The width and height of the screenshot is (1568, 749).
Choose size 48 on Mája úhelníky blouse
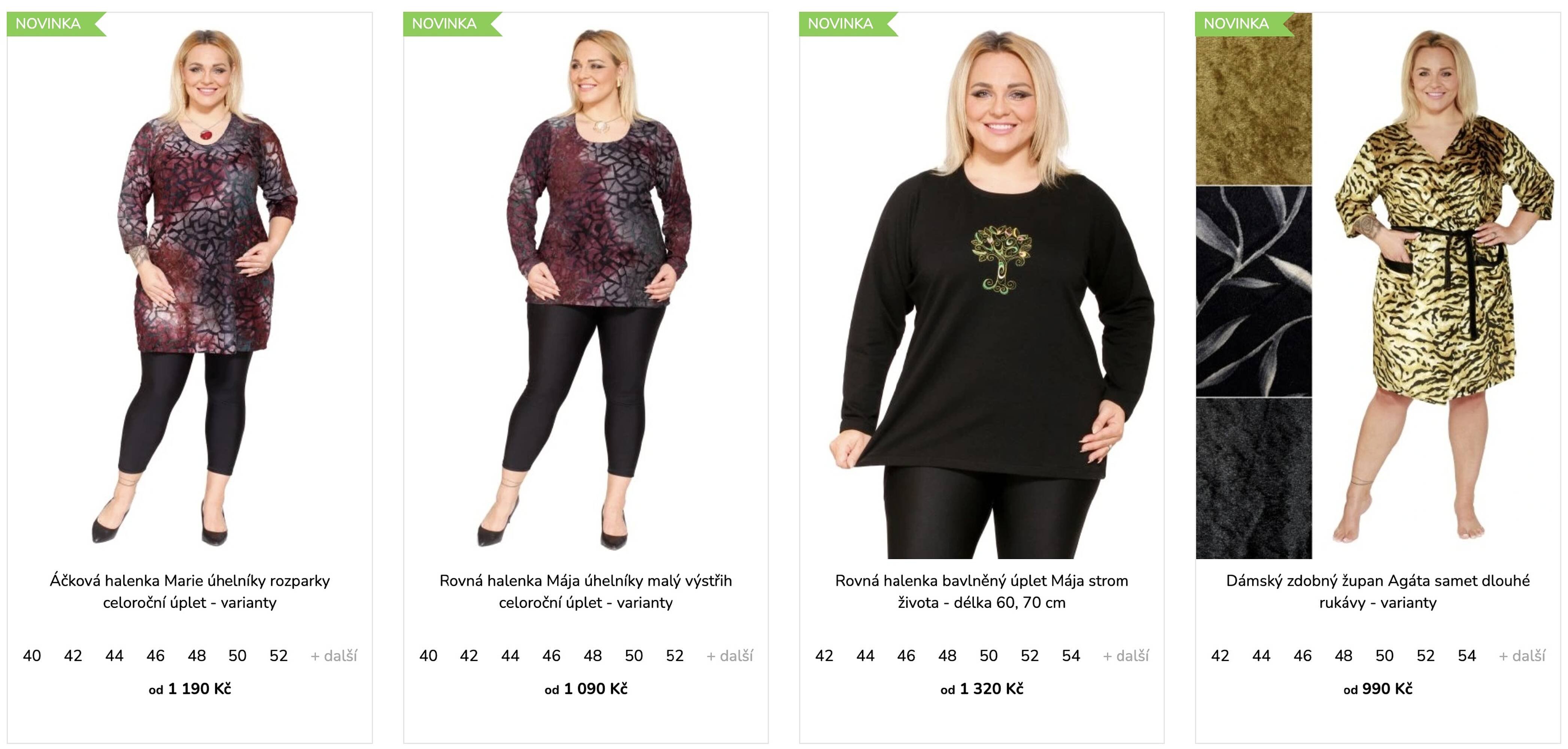592,656
